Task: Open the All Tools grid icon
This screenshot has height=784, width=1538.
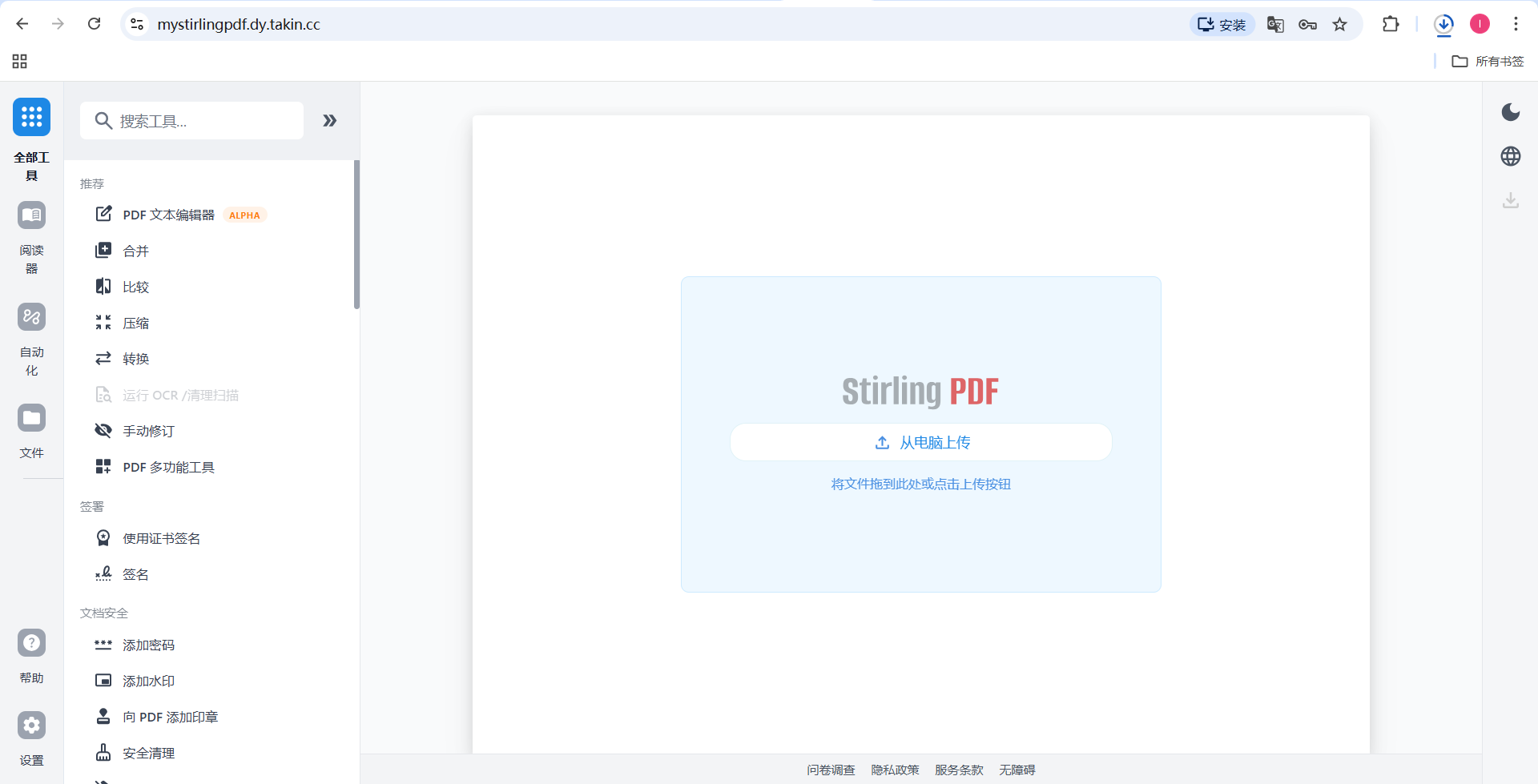Action: tap(31, 117)
